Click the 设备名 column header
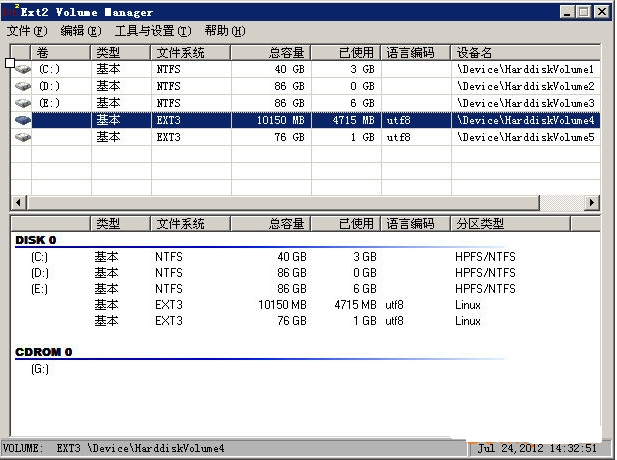This screenshot has width=617, height=460. tap(526, 52)
